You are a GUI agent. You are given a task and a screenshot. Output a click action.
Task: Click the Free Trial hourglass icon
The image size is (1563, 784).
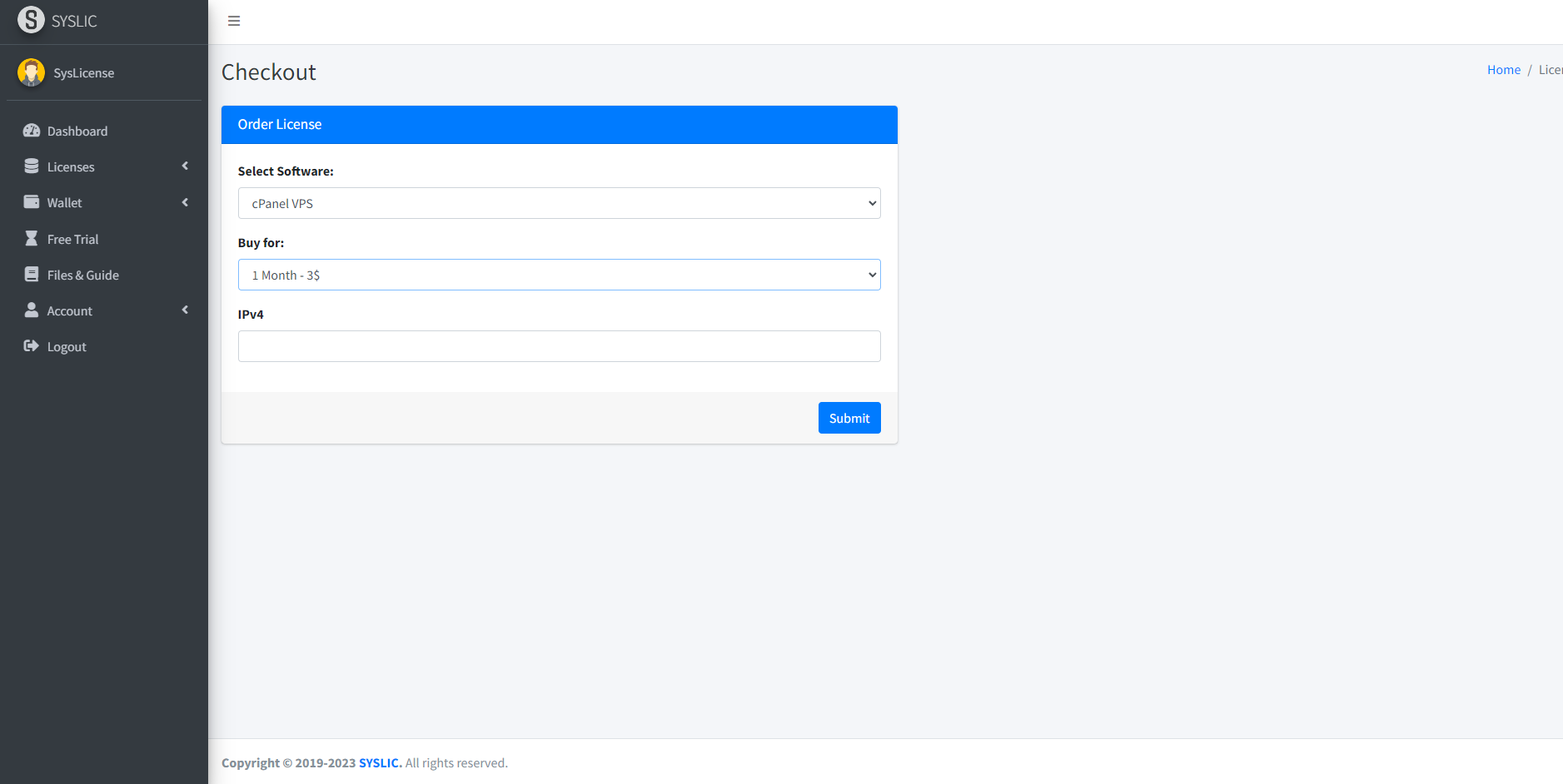32,239
